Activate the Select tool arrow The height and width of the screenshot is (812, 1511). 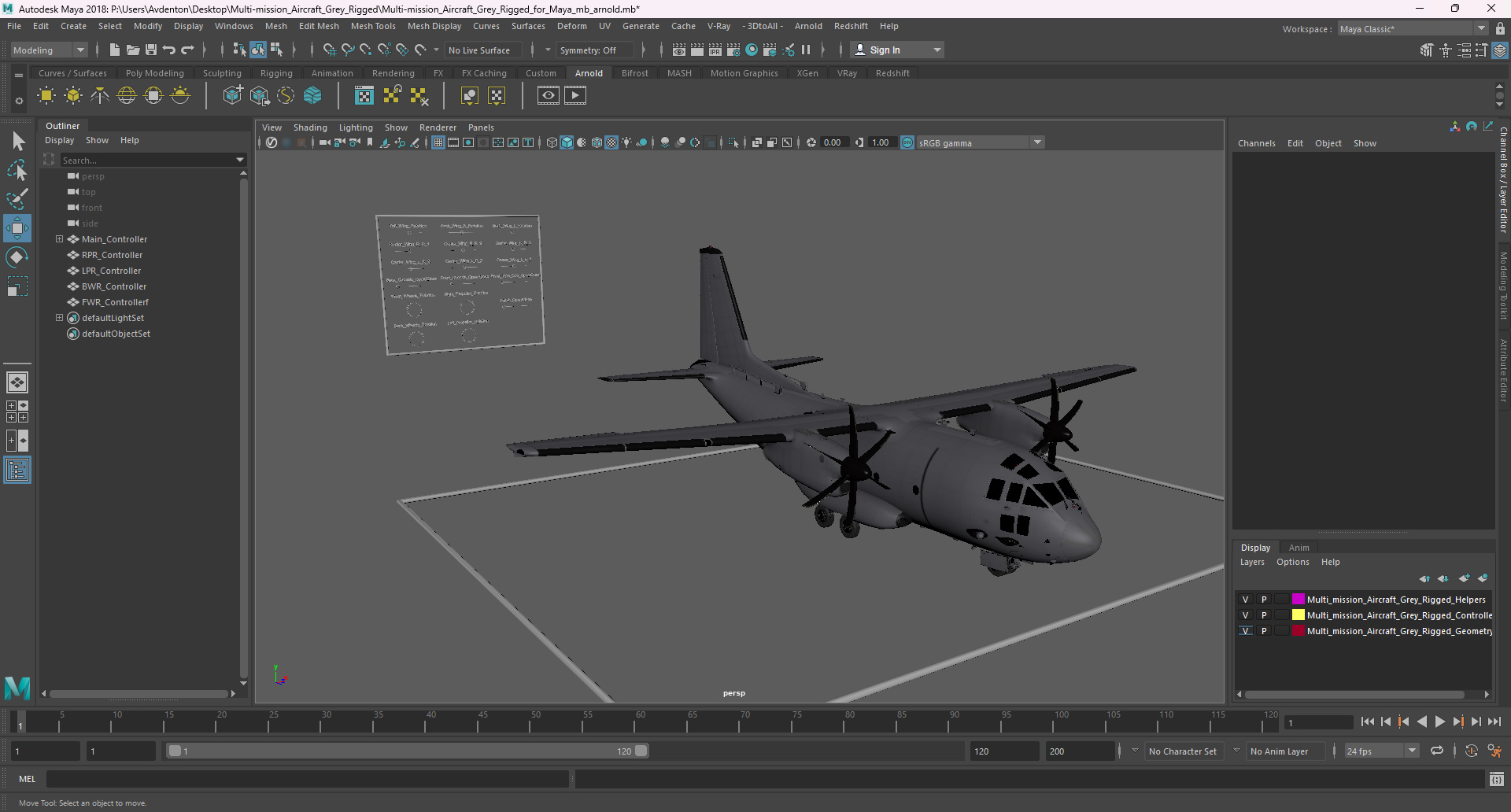tap(18, 142)
